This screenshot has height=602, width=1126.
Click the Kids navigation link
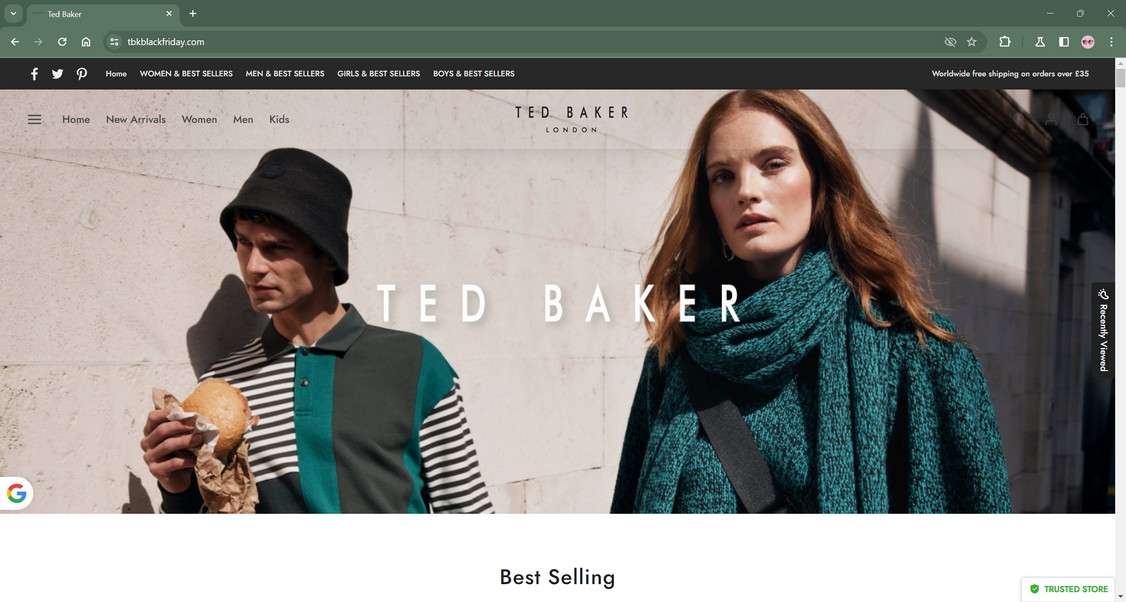point(279,119)
